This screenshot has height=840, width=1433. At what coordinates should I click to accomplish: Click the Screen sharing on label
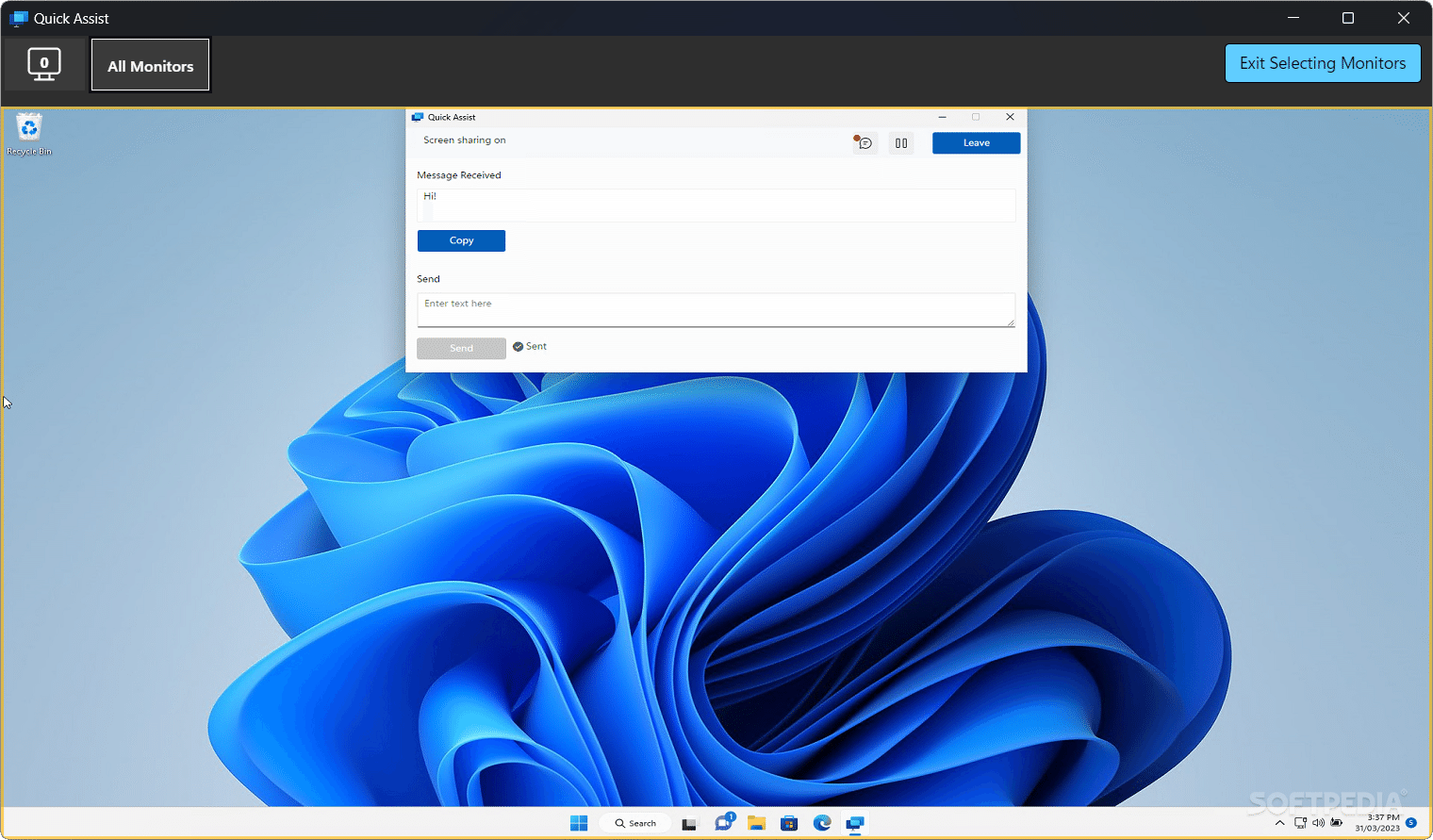click(464, 140)
